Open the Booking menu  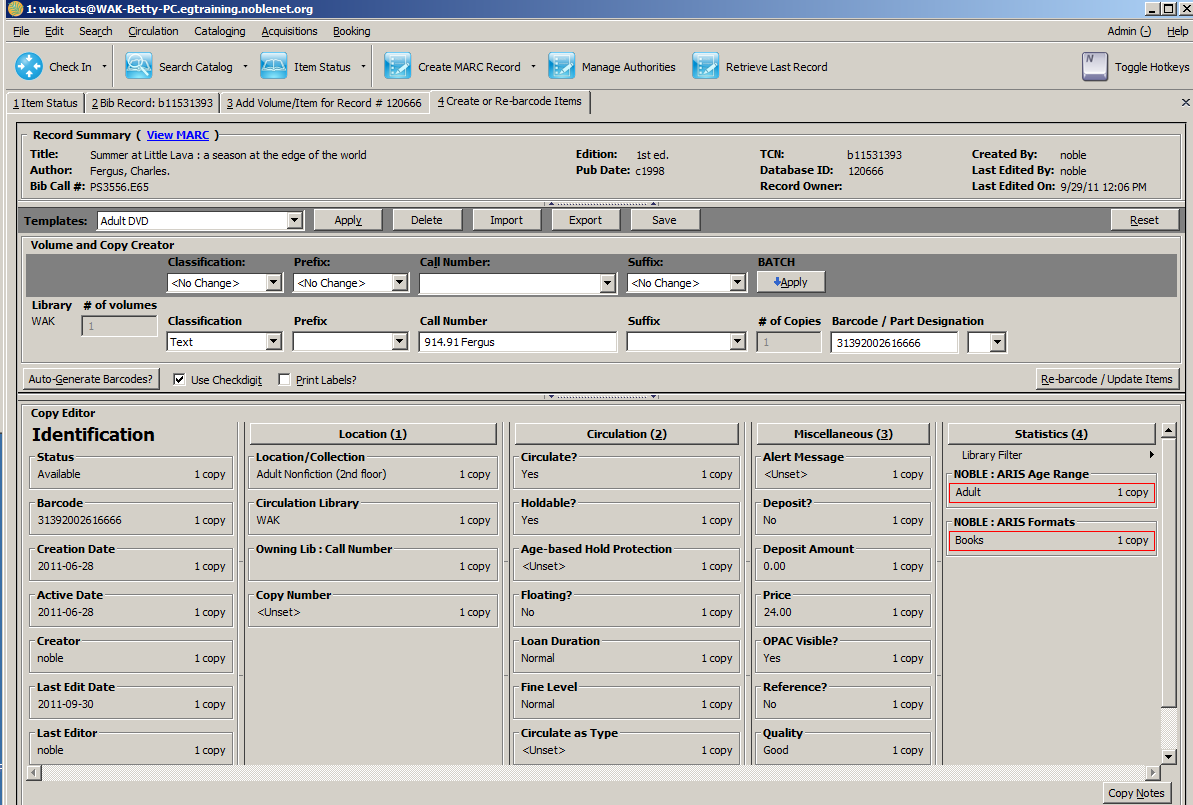click(x=352, y=31)
